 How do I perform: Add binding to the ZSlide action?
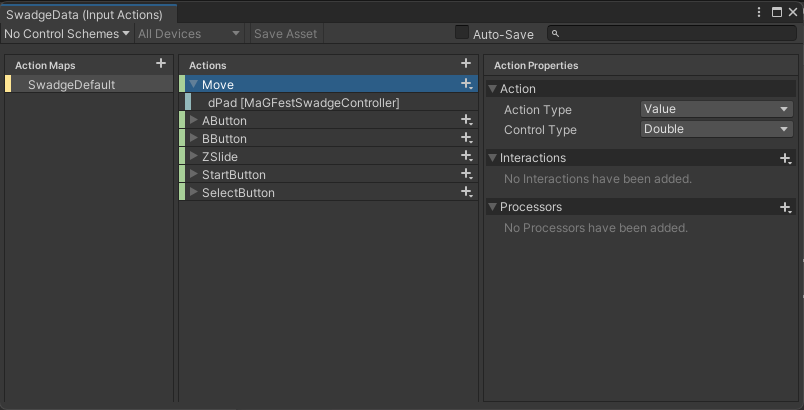466,157
